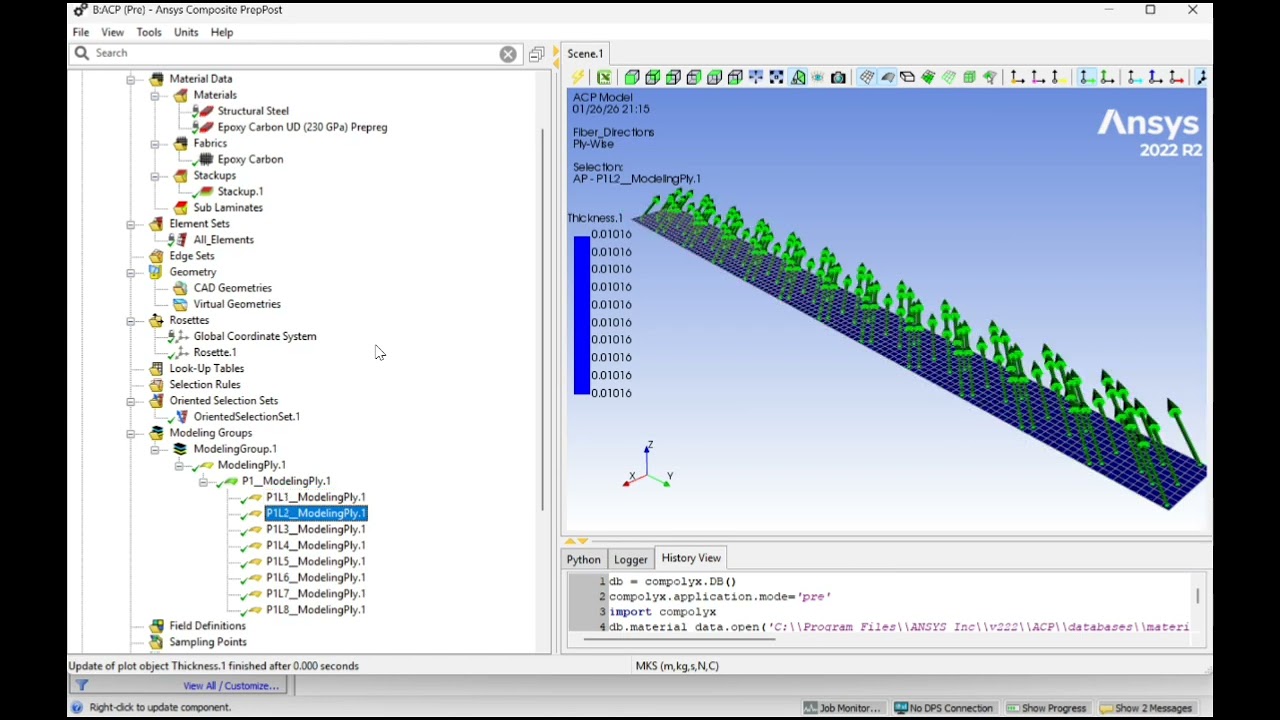1280x720 pixels.
Task: Click the blue thickness legend color bar
Action: tap(581, 315)
